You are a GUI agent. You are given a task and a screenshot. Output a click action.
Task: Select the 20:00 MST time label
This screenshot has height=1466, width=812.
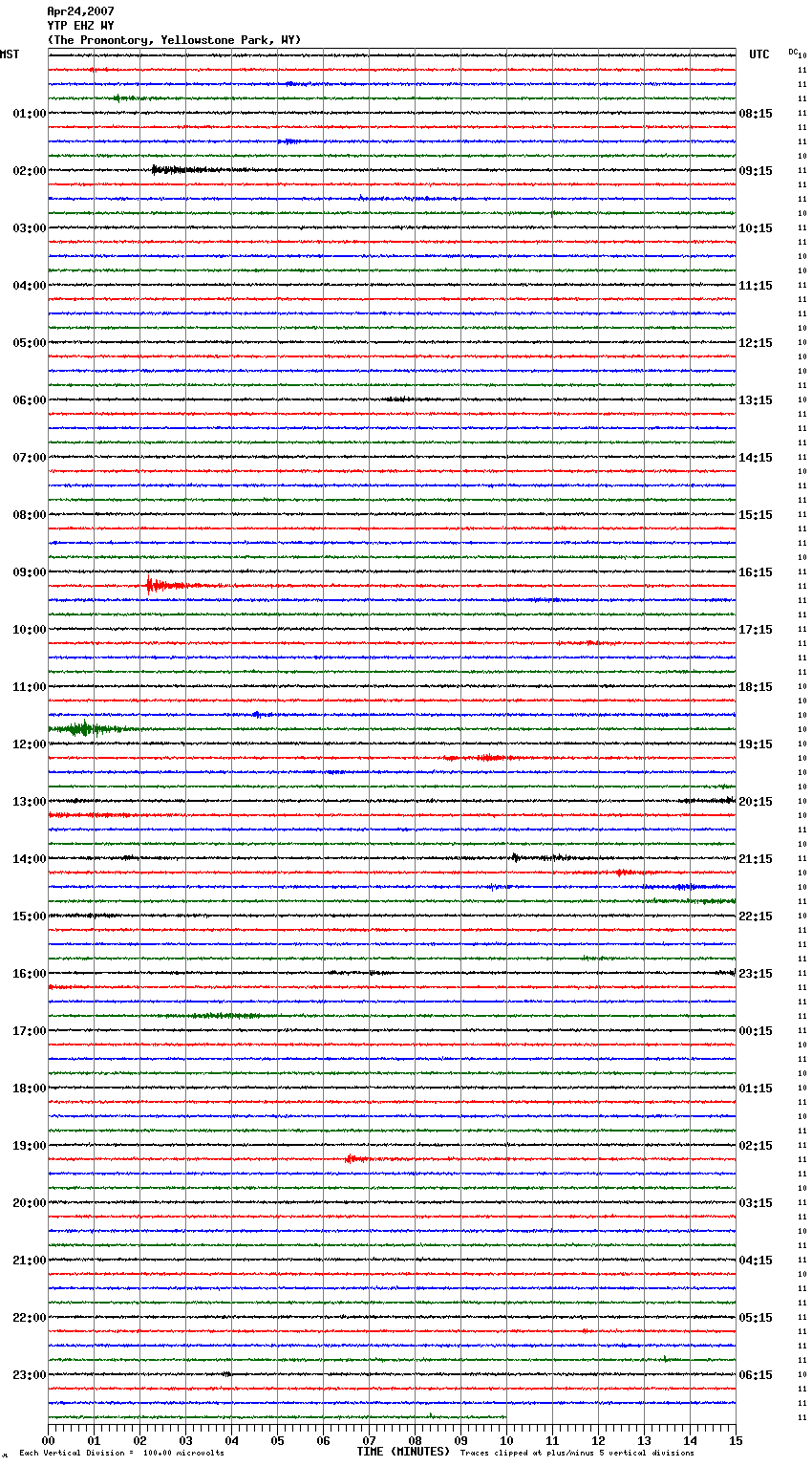(x=29, y=1203)
